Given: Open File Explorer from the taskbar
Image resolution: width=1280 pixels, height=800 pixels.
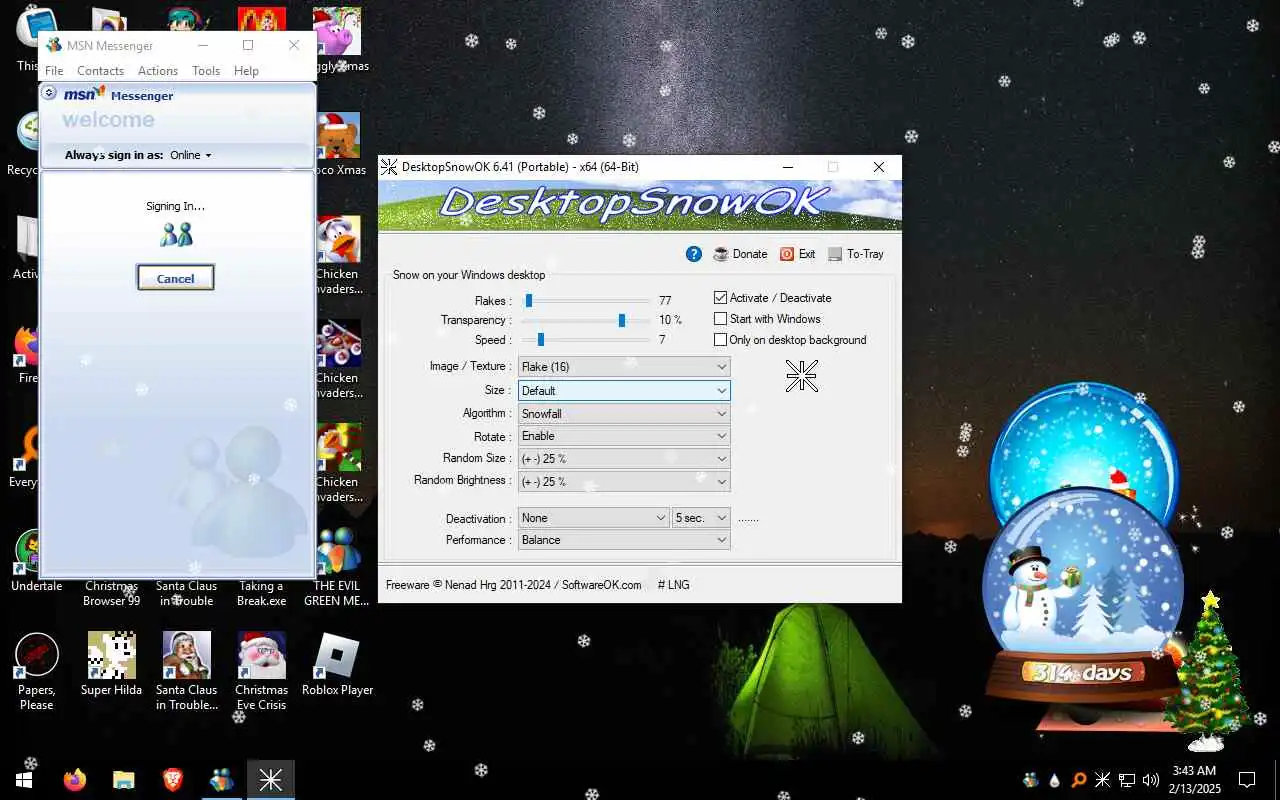Looking at the screenshot, I should tap(124, 780).
